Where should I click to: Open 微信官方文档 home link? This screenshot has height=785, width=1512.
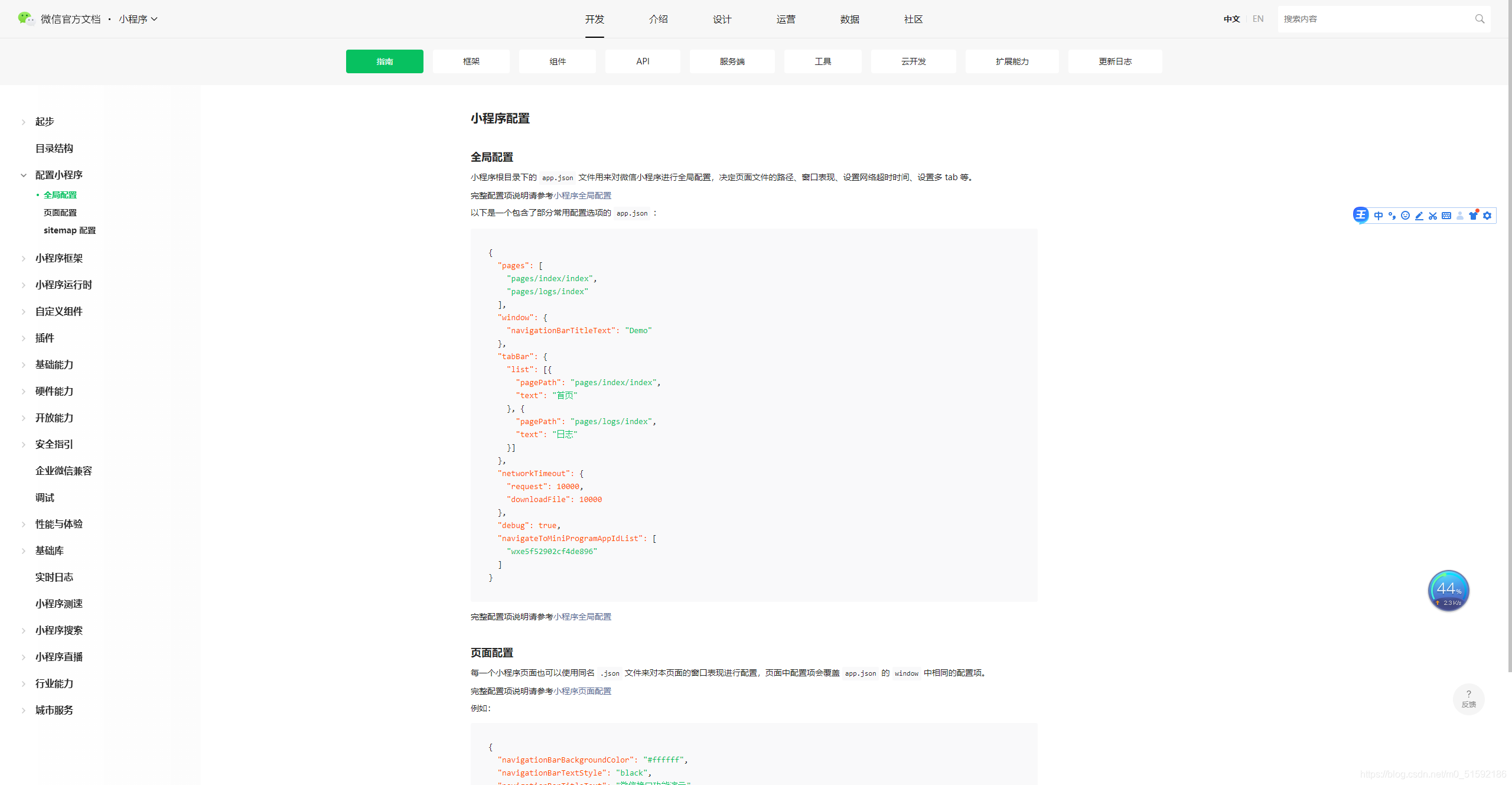click(x=71, y=19)
